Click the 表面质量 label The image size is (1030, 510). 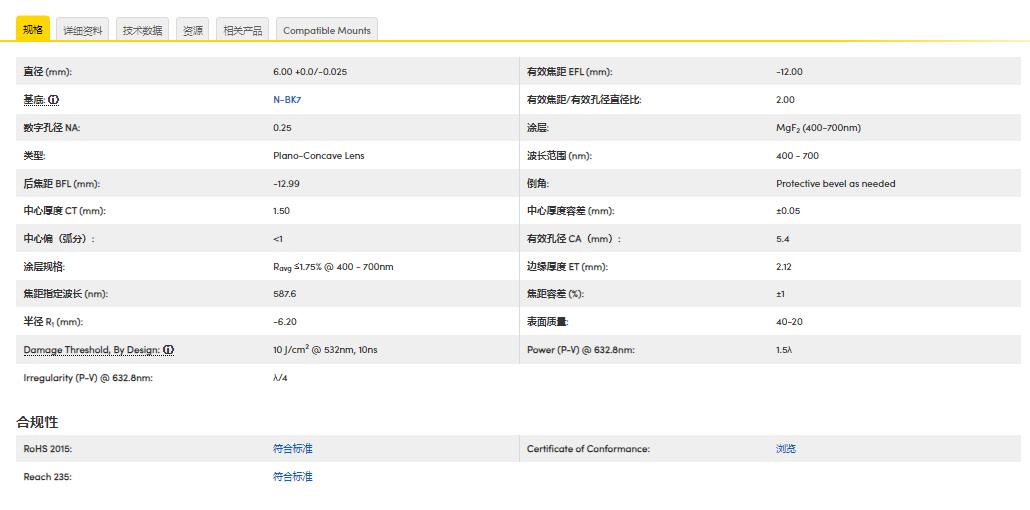(547, 322)
